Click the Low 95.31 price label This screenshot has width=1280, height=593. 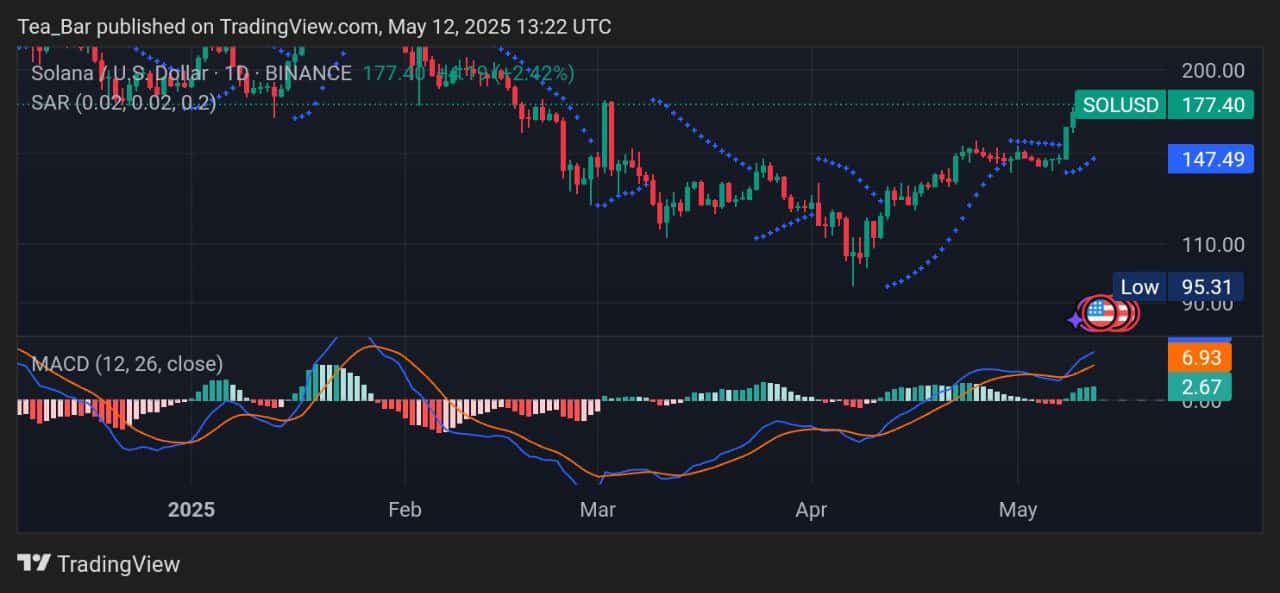point(1179,287)
